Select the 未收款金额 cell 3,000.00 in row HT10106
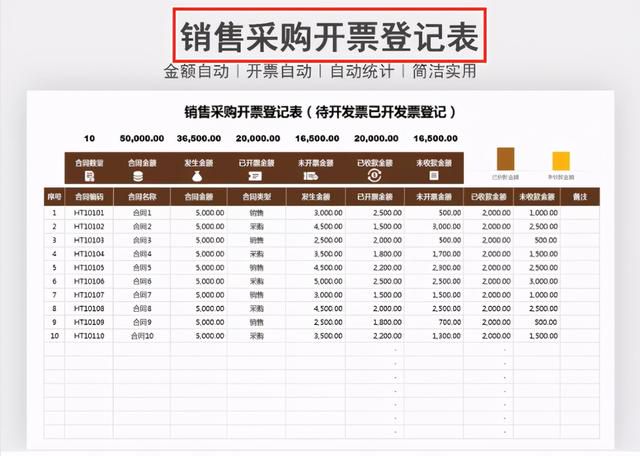Viewport: 640px width, 456px height. (x=537, y=281)
